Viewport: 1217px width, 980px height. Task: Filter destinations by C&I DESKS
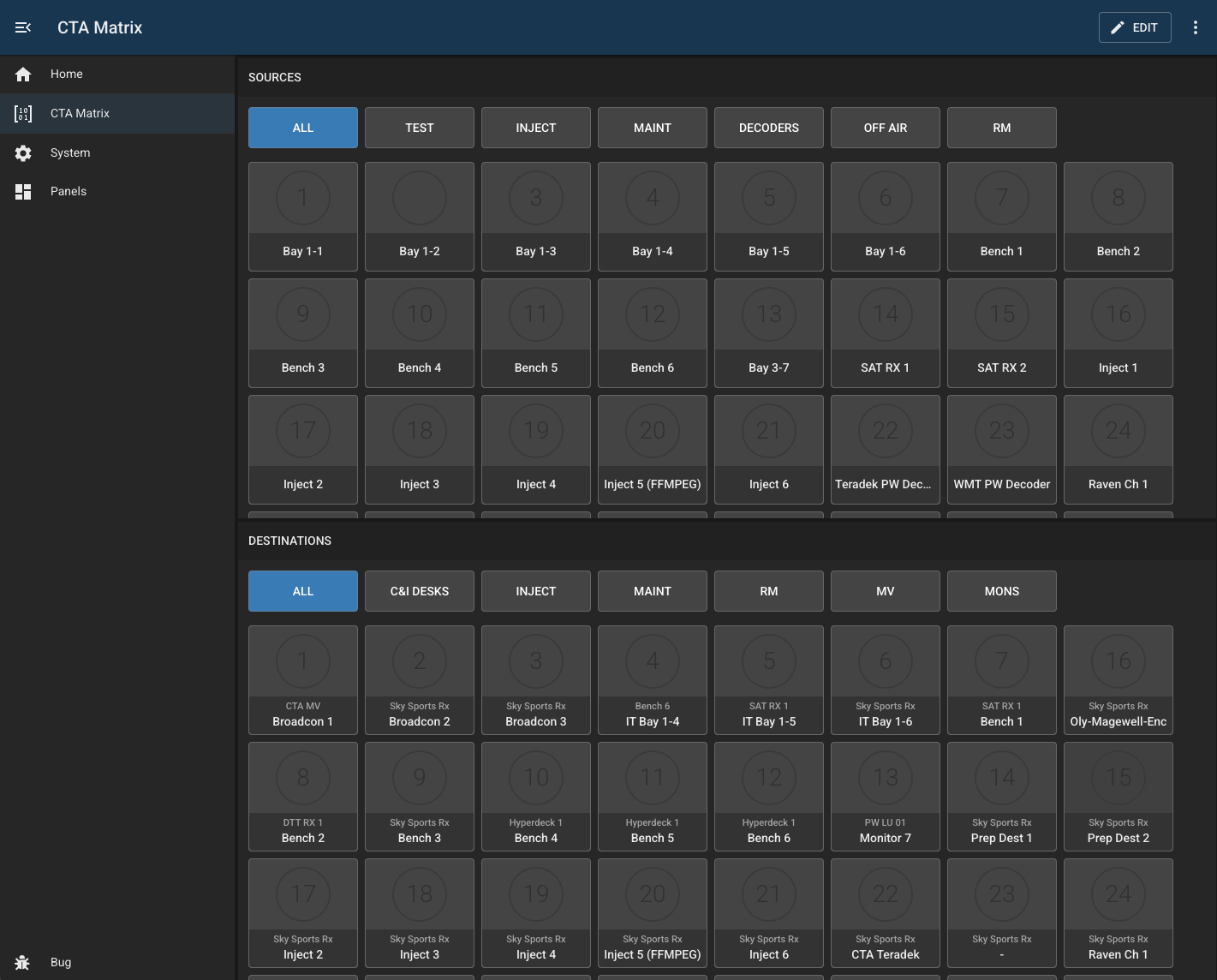[x=419, y=591]
